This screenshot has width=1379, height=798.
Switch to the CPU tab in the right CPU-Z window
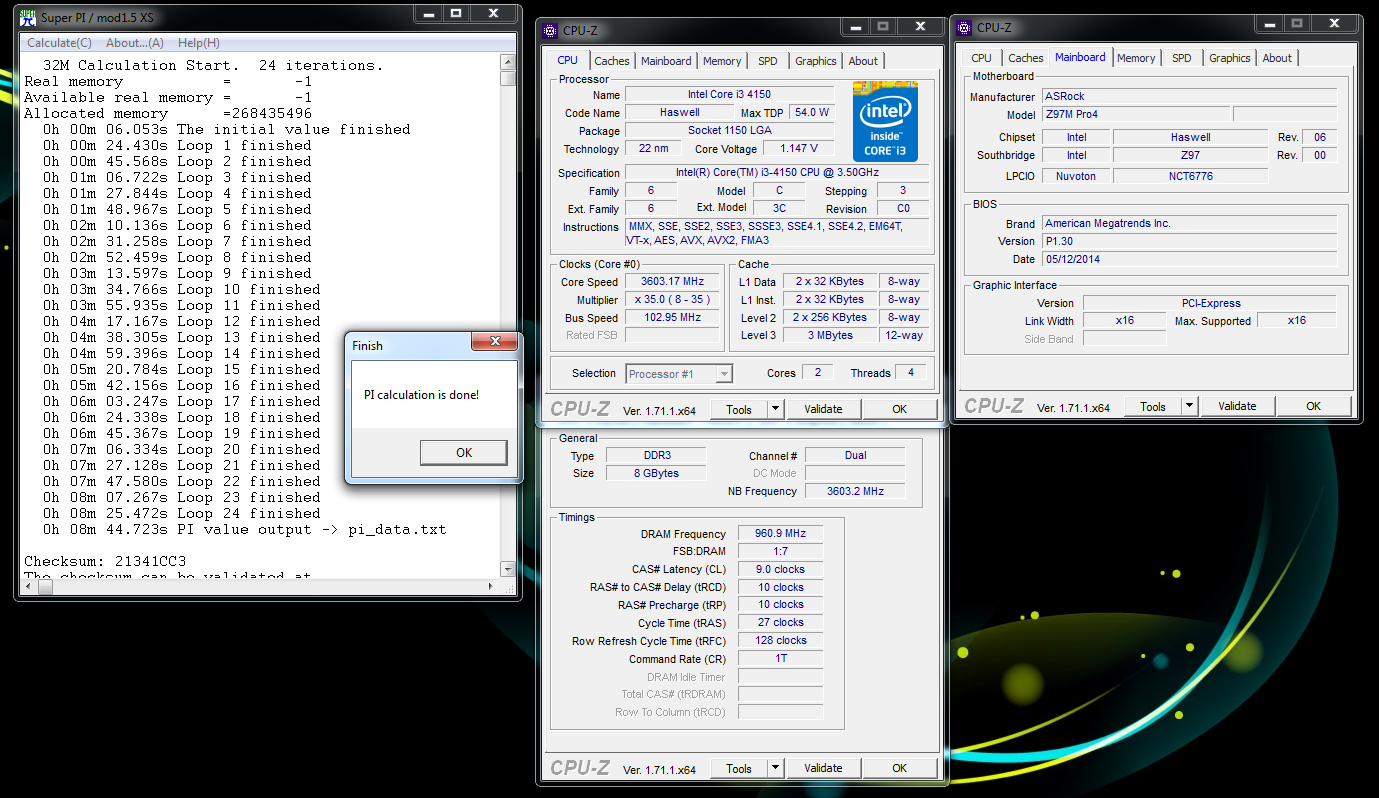click(982, 58)
